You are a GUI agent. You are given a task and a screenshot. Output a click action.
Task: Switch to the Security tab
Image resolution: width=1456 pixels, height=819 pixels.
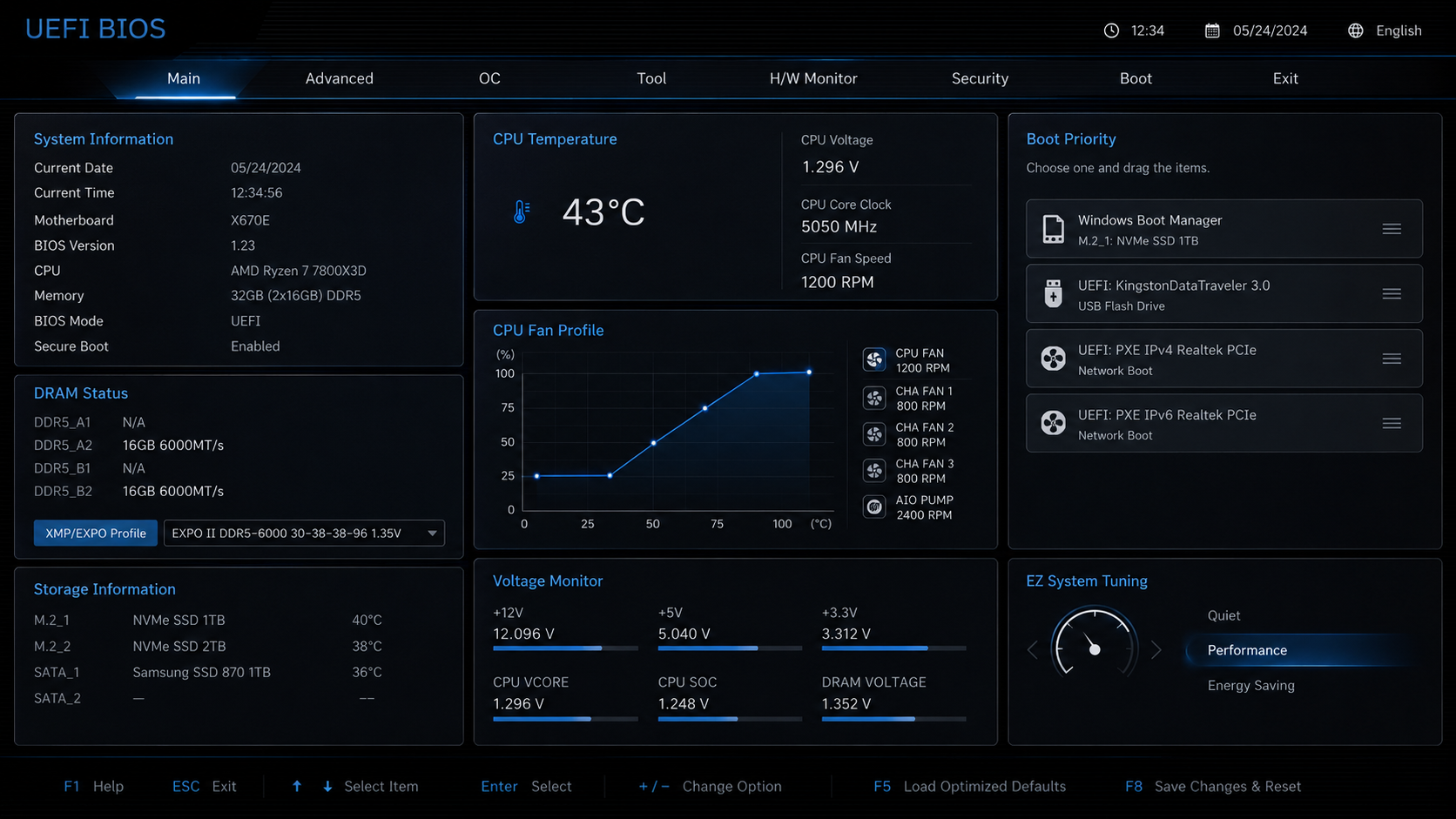980,78
